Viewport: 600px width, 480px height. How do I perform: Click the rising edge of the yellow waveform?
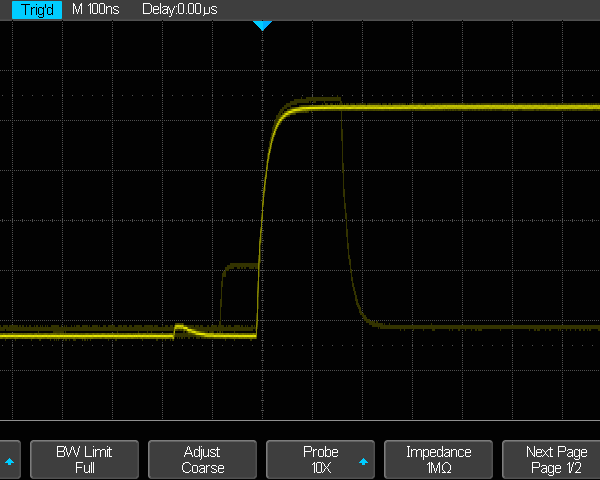pos(263,220)
